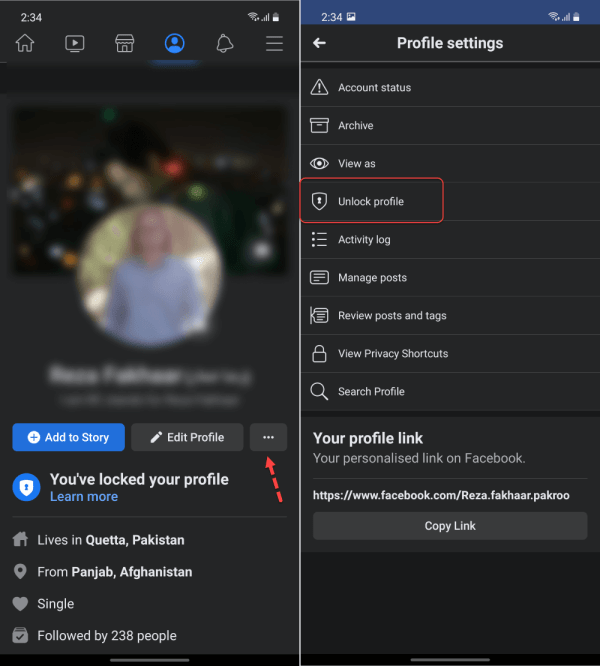The height and width of the screenshot is (666, 600).
Task: Open the hamburger menu tab
Action: pyautogui.click(x=274, y=43)
